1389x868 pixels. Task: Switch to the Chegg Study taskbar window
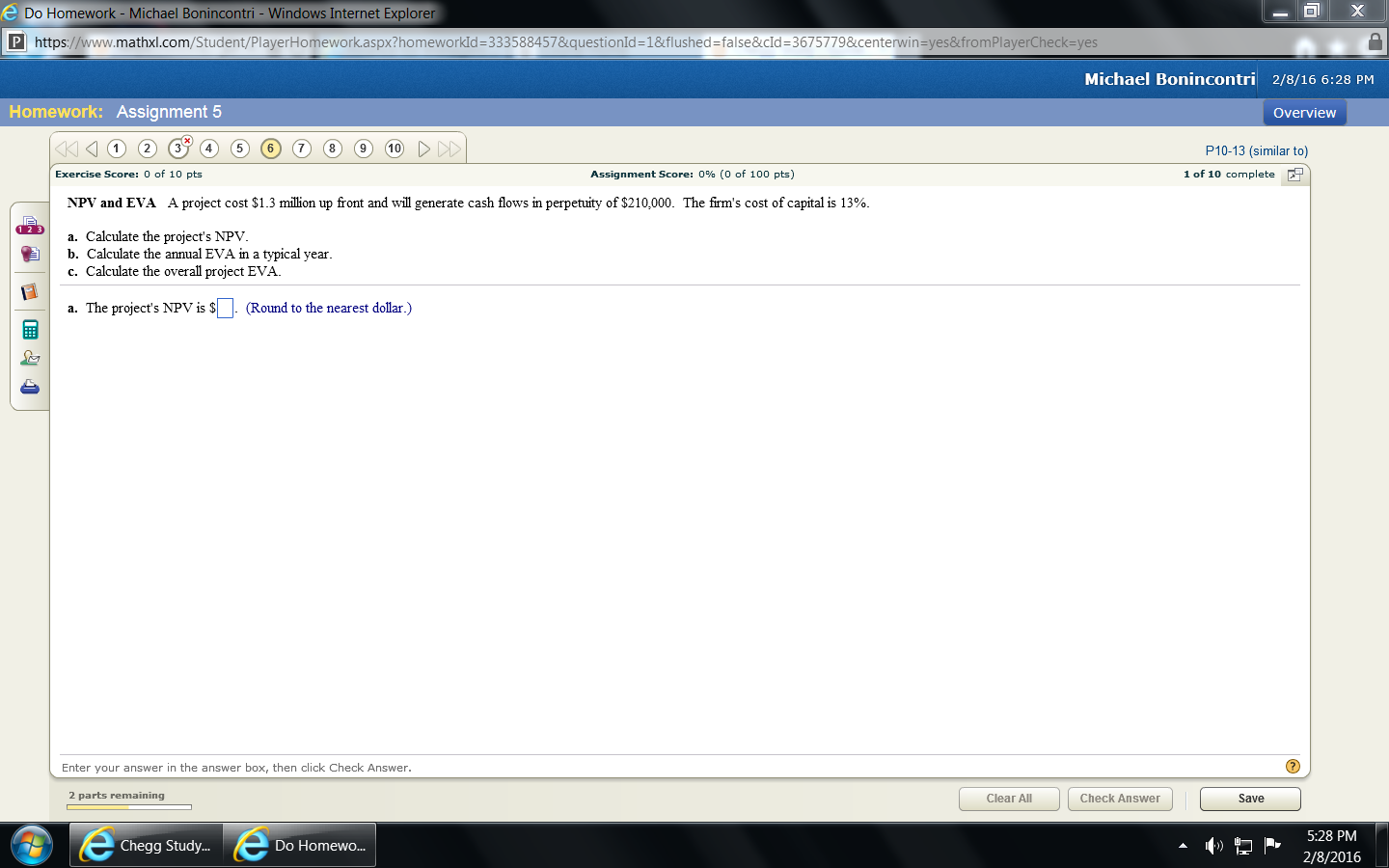click(145, 845)
